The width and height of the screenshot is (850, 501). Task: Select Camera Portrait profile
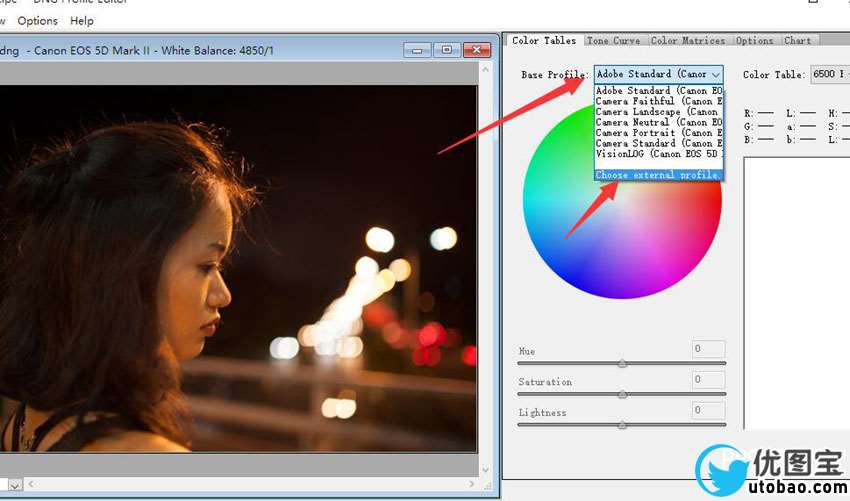(659, 133)
